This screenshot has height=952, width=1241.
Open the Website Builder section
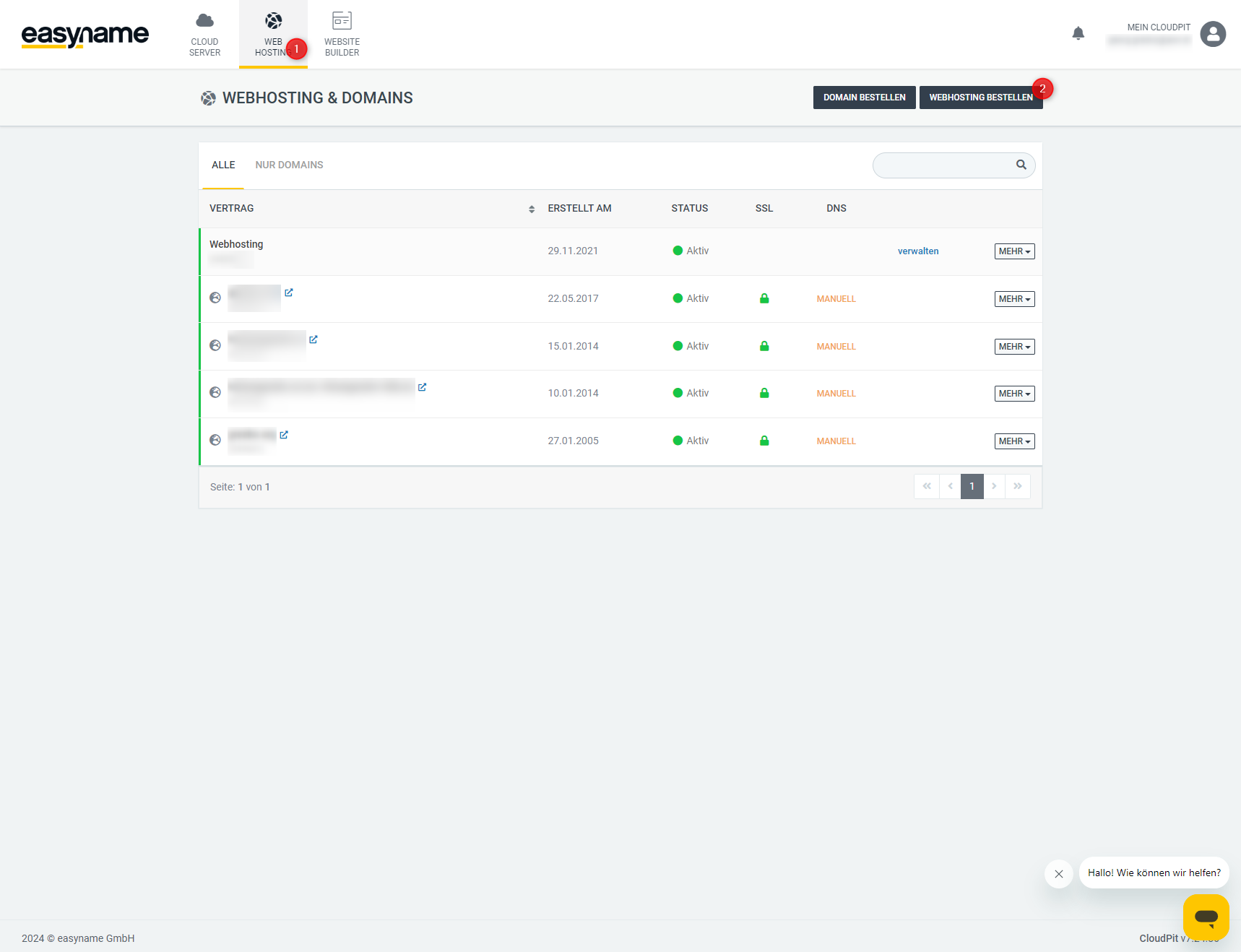pos(342,34)
